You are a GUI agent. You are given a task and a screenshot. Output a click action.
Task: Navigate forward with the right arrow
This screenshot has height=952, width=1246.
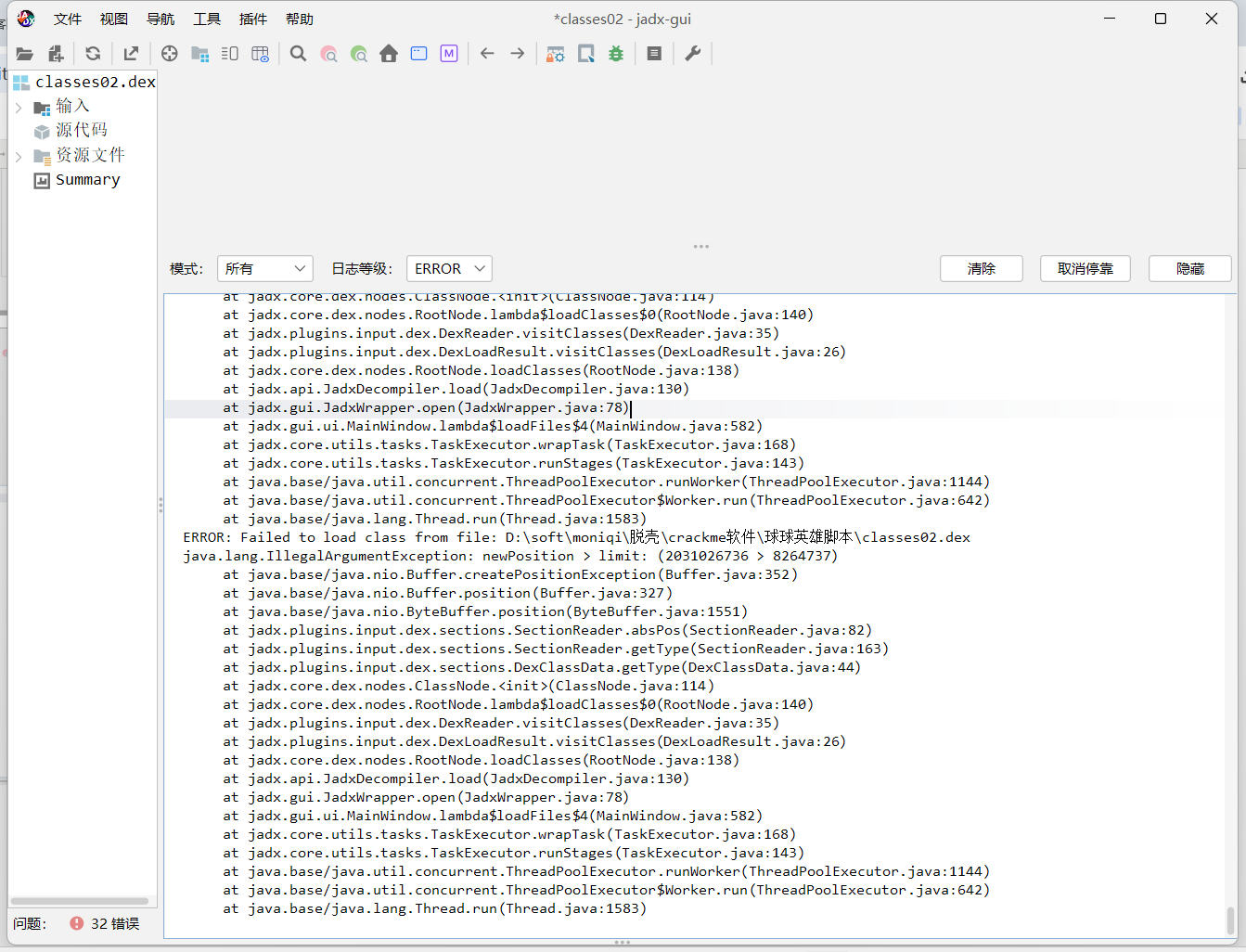click(x=518, y=54)
